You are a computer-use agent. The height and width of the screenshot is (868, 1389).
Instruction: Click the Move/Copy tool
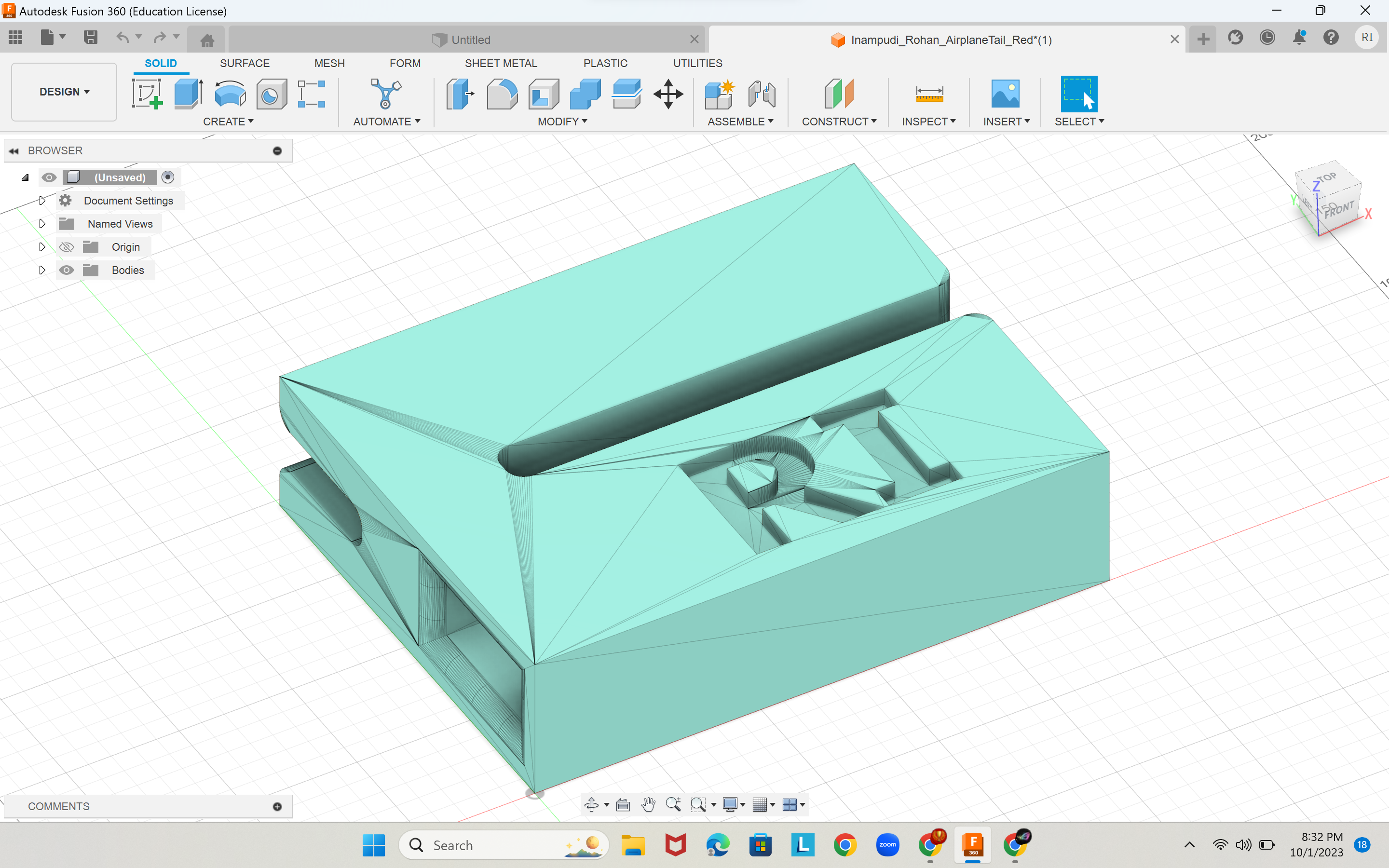[x=668, y=94]
